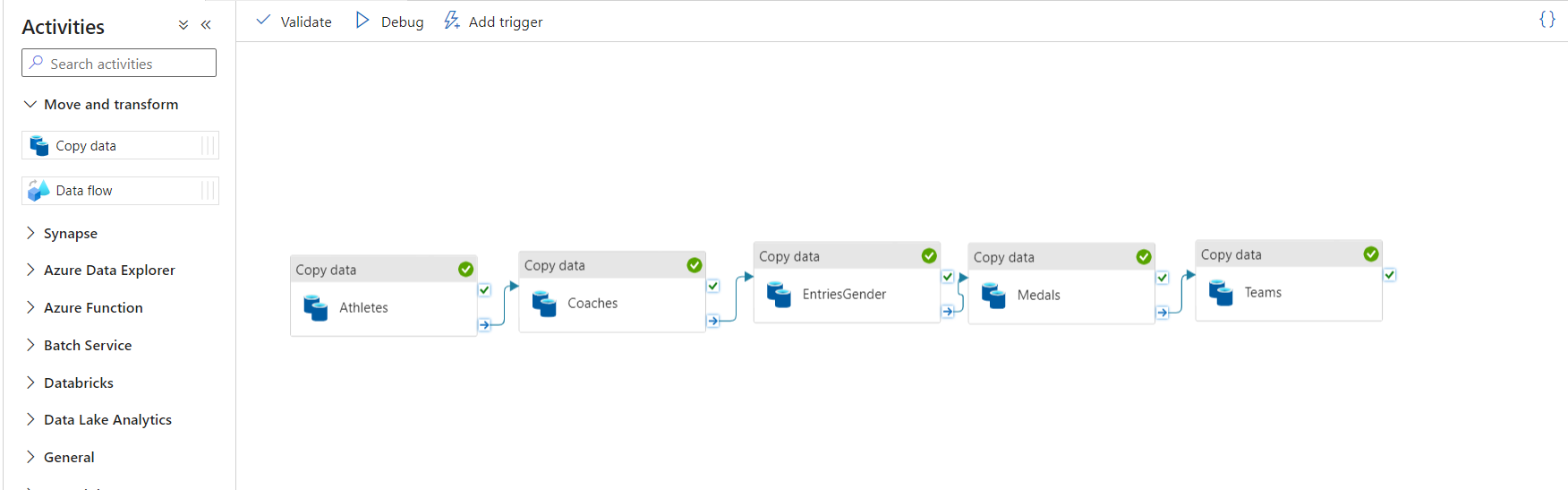Click the completion arrow output on Medals activity
The width and height of the screenshot is (1568, 490).
tap(1163, 312)
